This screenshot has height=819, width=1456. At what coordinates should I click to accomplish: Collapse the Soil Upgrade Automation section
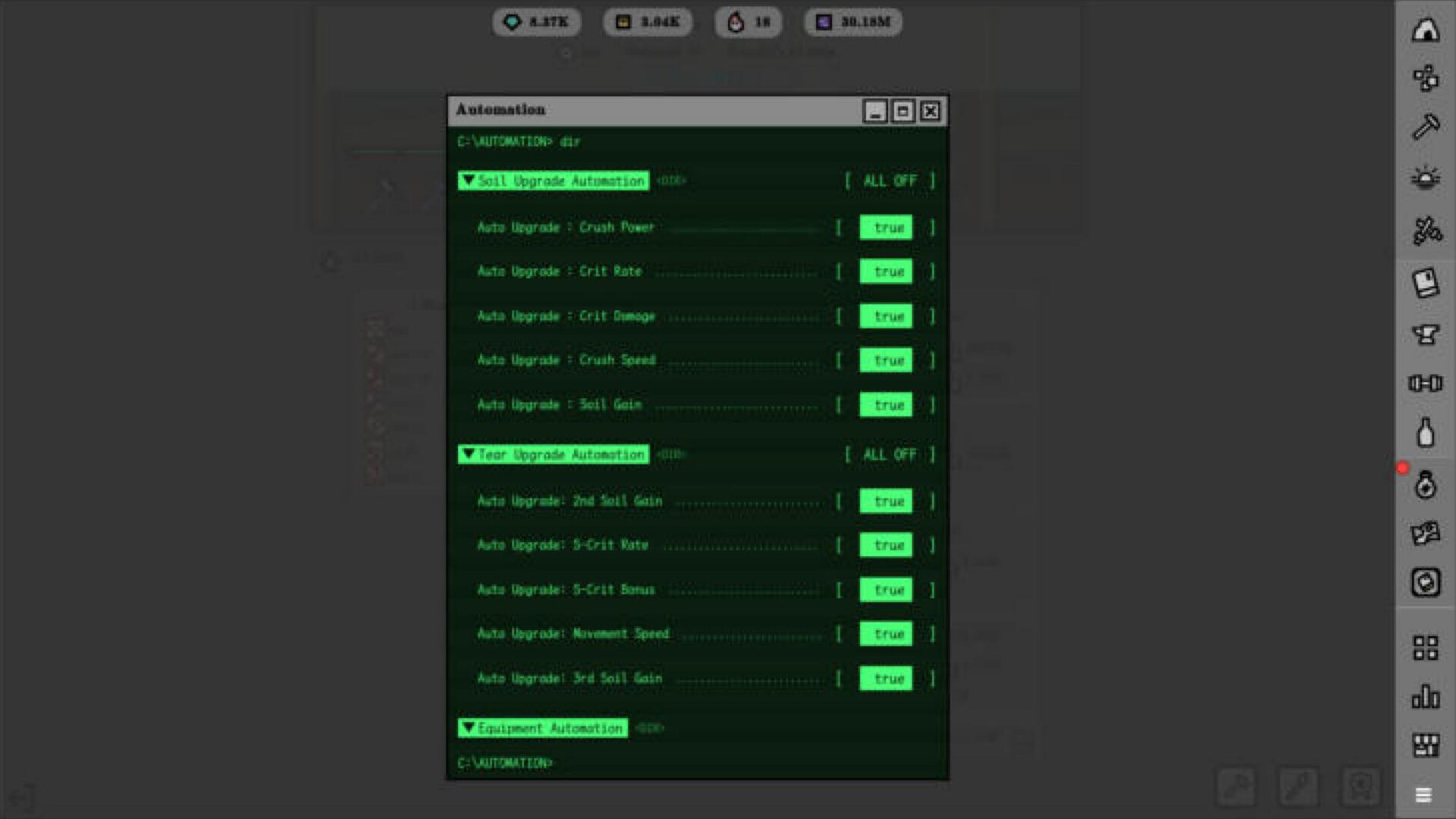click(554, 180)
